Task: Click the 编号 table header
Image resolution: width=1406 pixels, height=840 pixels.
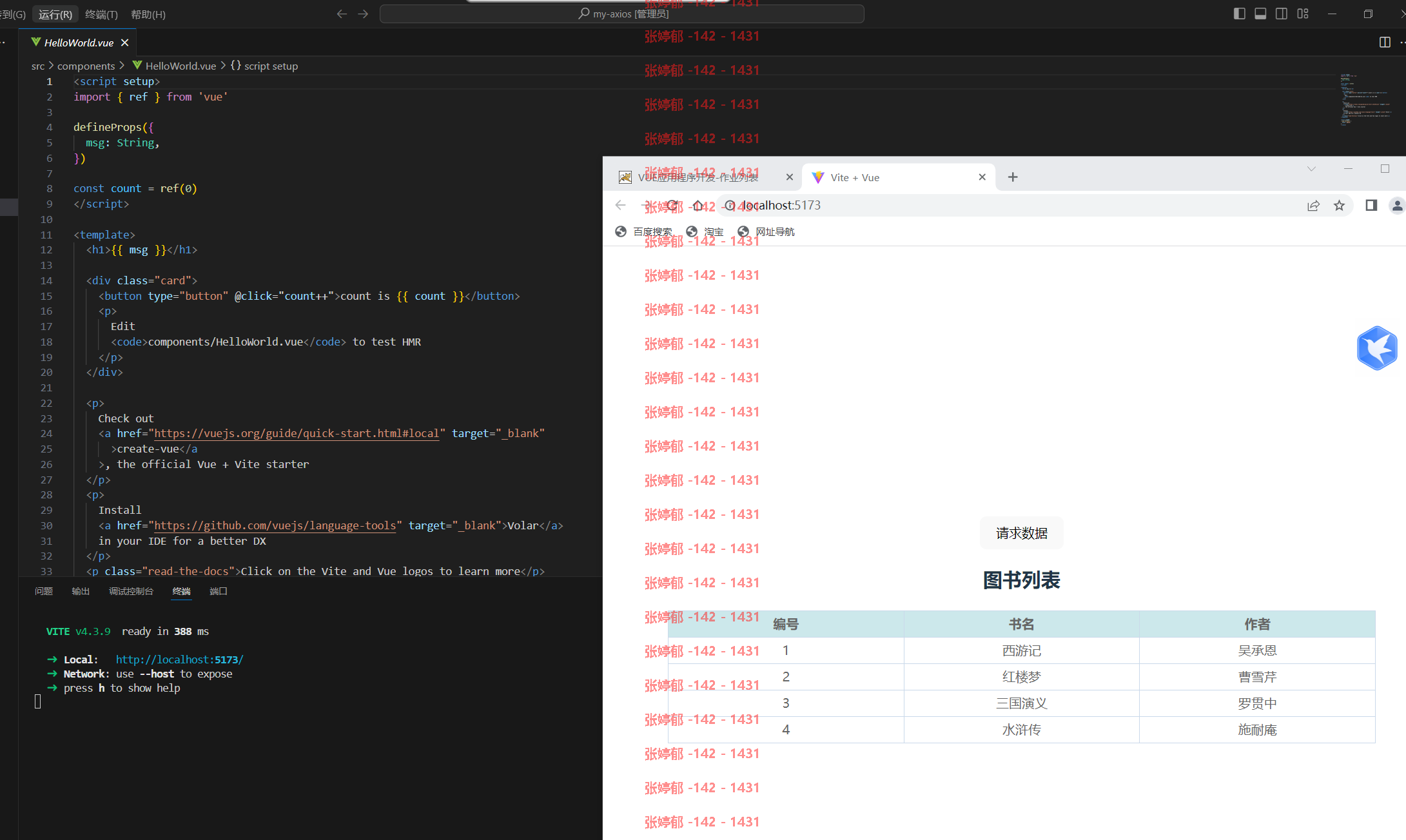Action: tap(786, 624)
